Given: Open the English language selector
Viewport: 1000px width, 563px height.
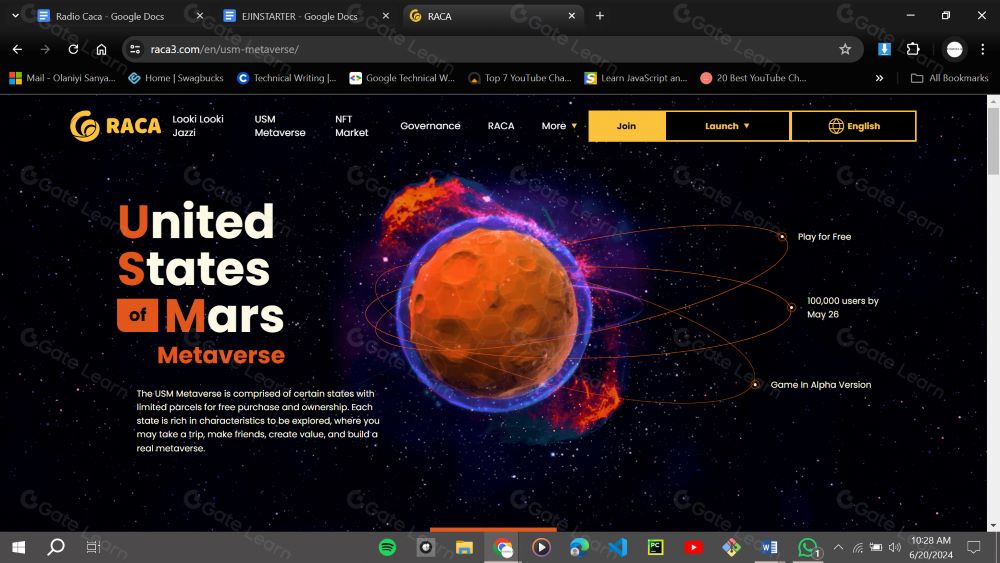Looking at the screenshot, I should click(x=853, y=126).
